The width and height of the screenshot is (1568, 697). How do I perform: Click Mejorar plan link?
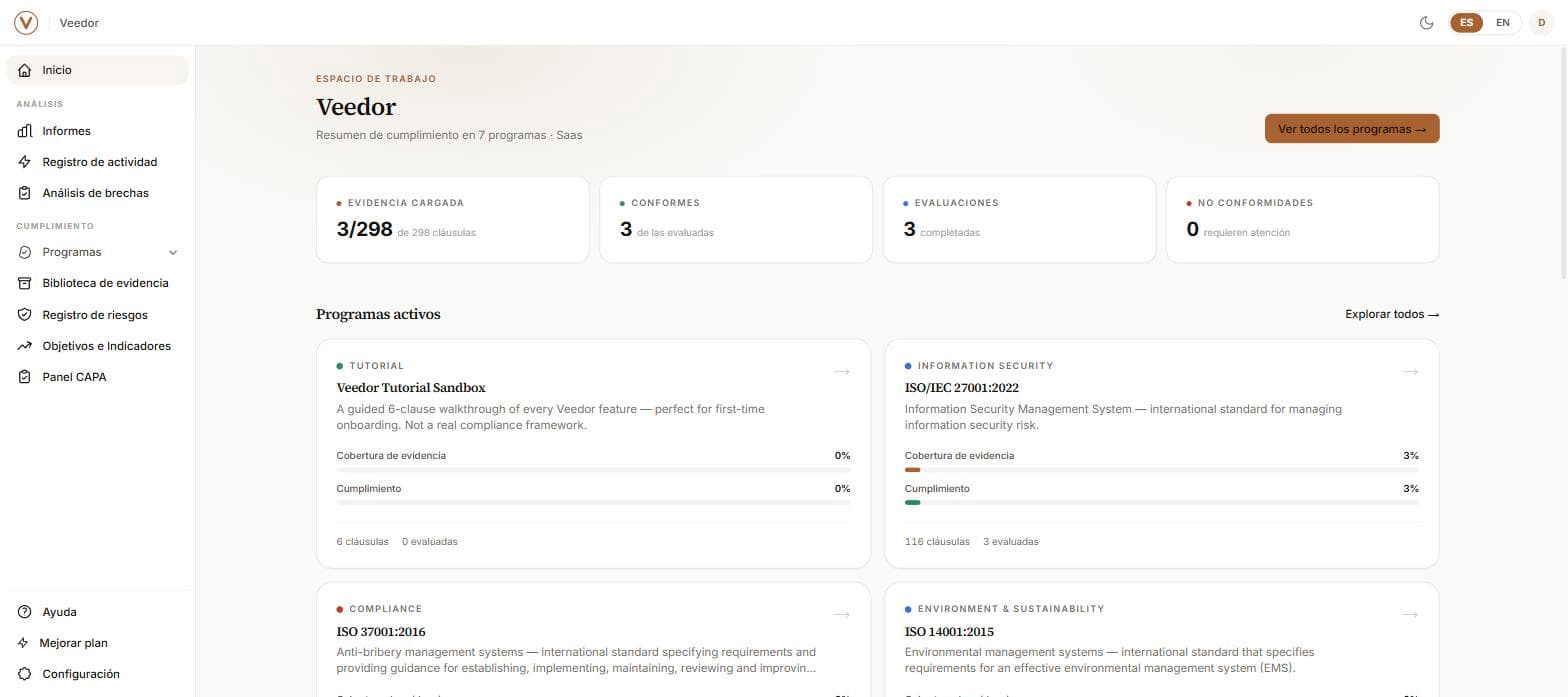97,643
